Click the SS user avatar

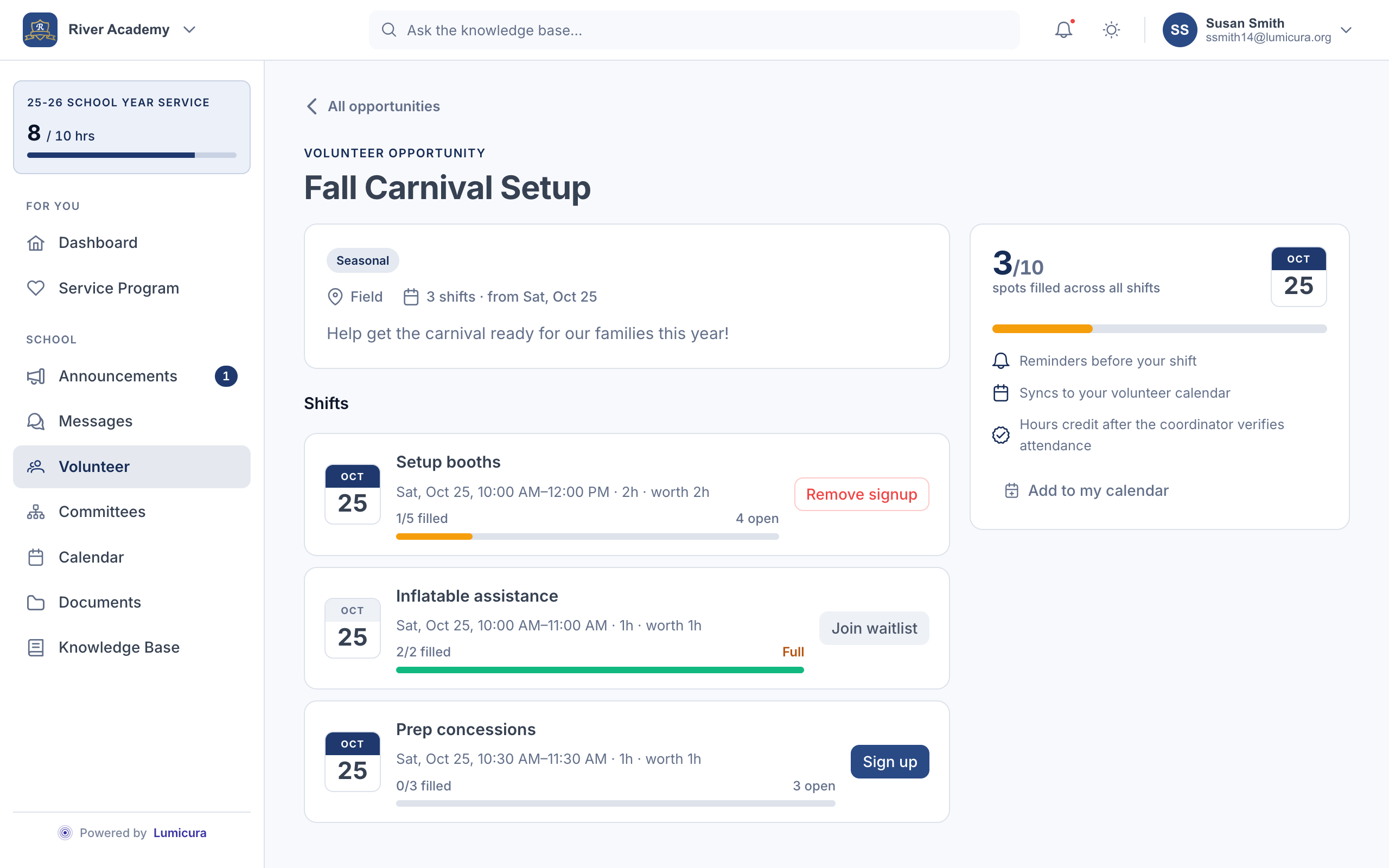click(x=1180, y=30)
